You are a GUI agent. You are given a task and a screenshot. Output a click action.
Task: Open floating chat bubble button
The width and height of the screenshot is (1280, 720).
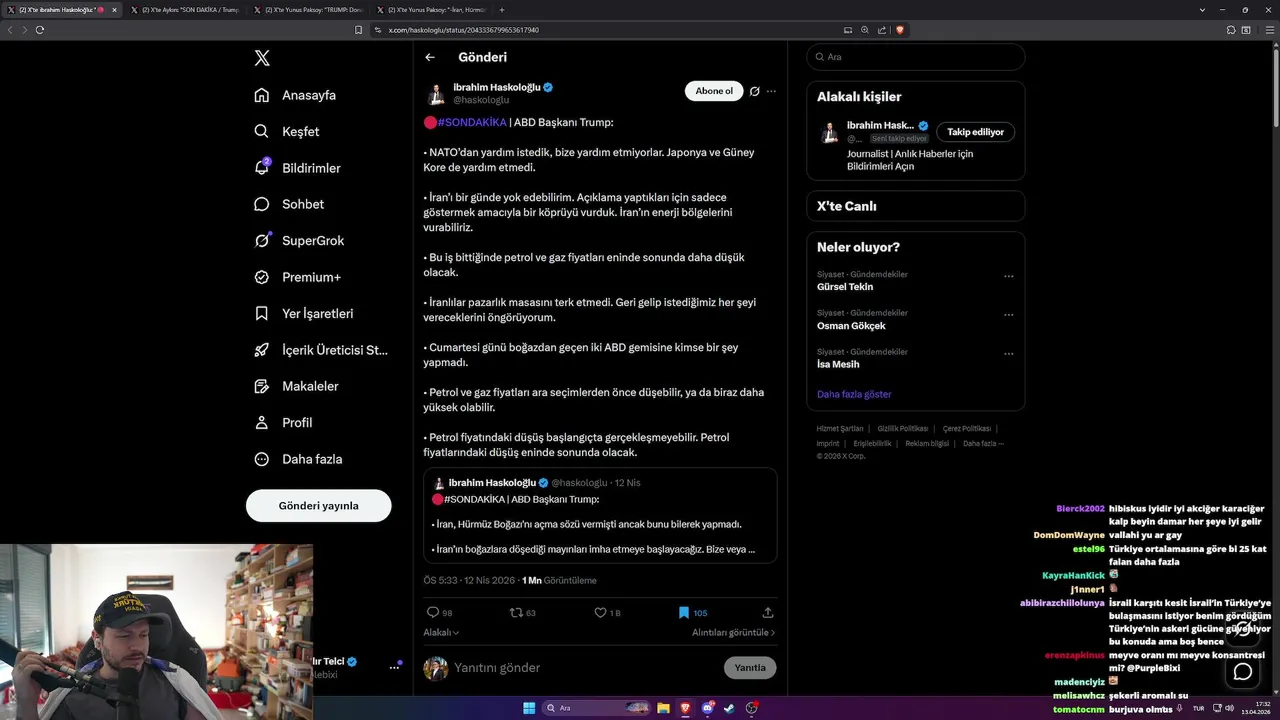click(x=1243, y=672)
